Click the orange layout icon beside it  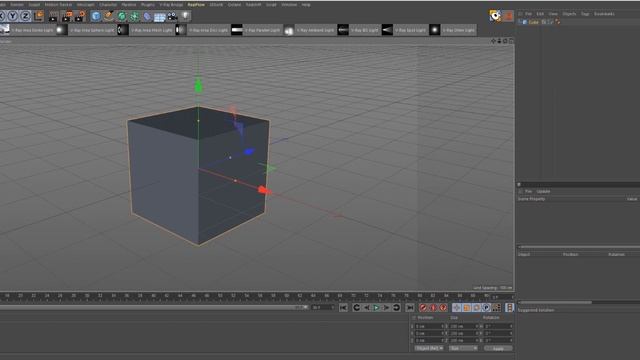pyautogui.click(x=508, y=16)
